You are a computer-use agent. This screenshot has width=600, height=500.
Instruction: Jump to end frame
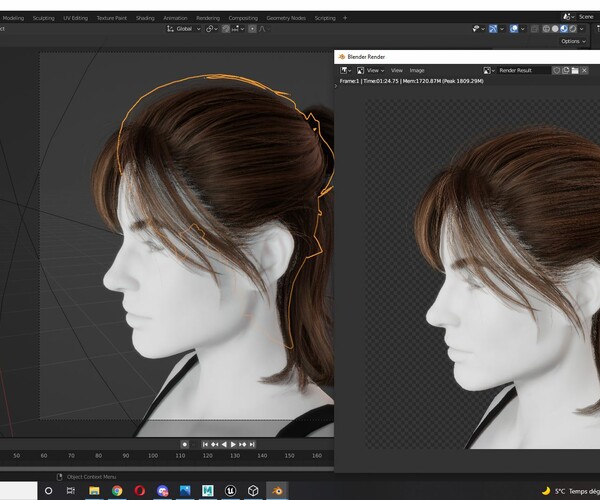[x=252, y=444]
